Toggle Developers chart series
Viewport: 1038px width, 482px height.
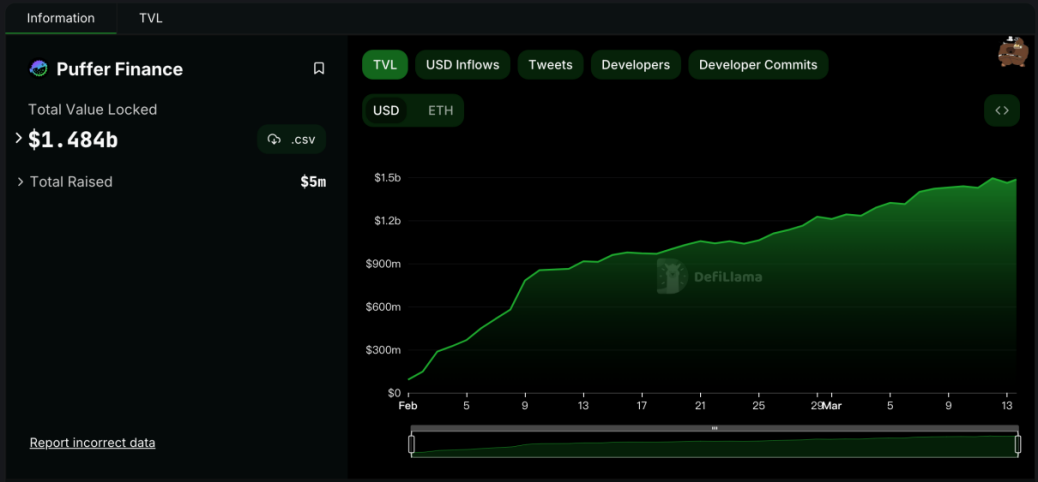636,65
